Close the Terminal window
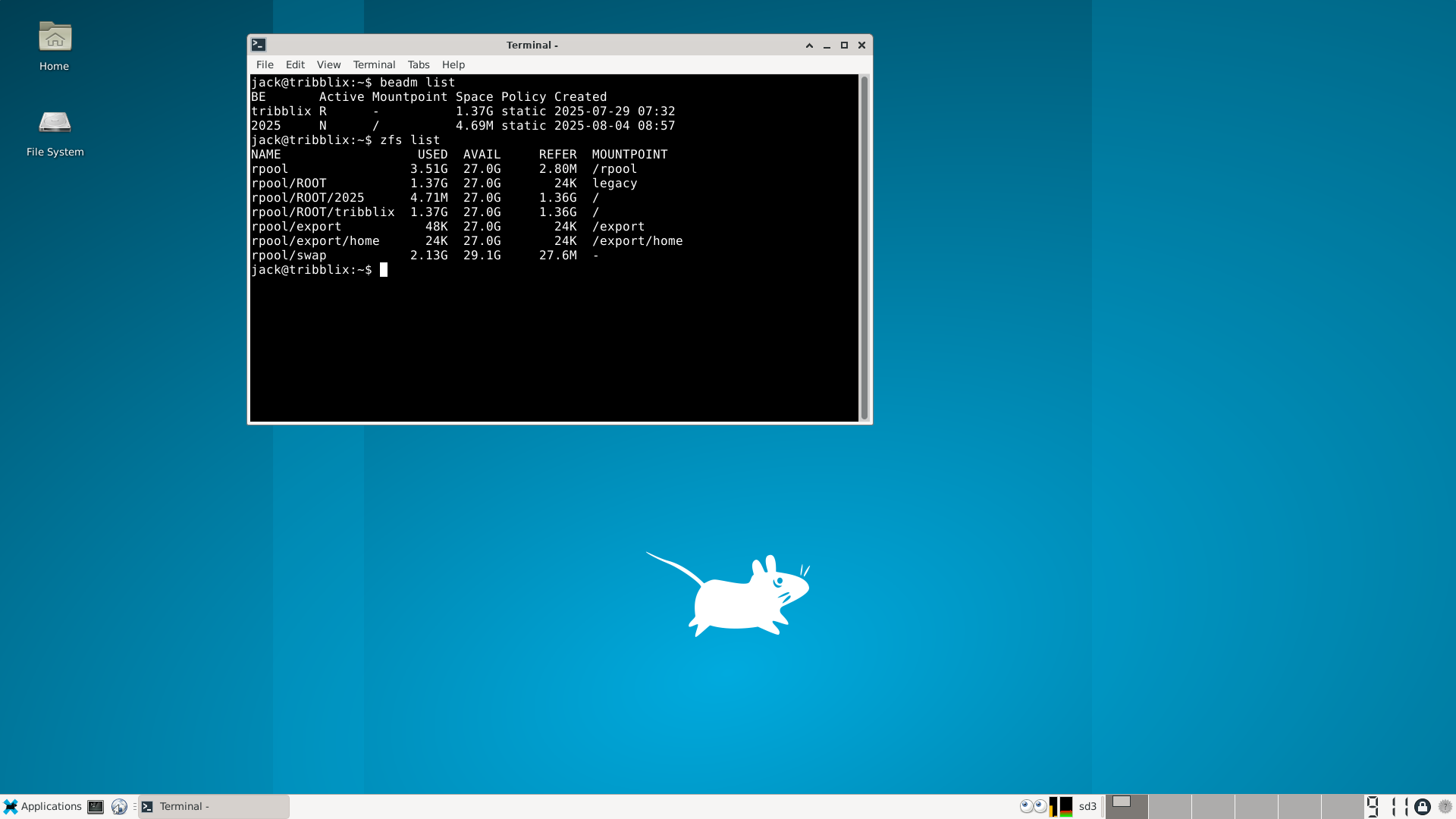Screen dimensions: 1456x819 861,45
